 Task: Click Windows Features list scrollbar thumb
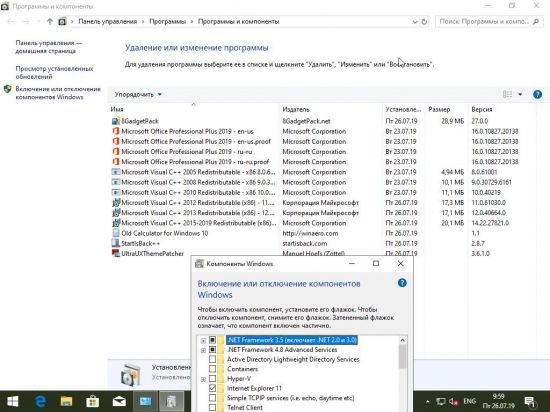click(402, 356)
